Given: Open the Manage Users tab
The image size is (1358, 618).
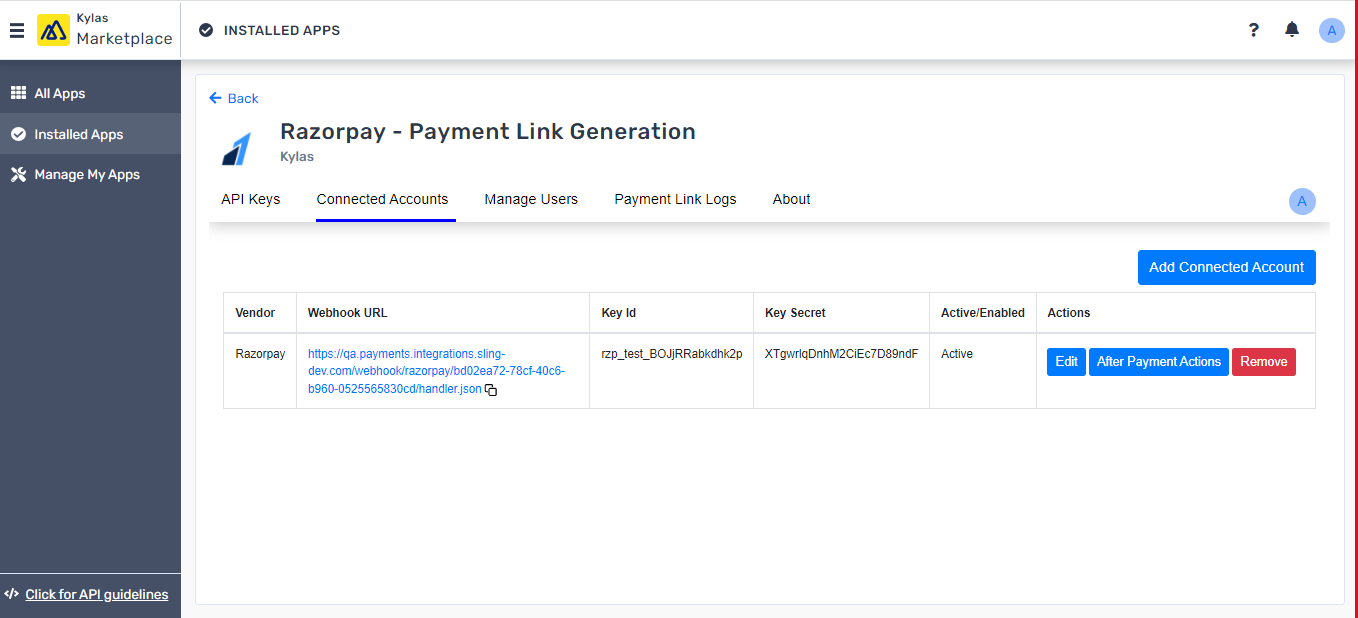Looking at the screenshot, I should pyautogui.click(x=531, y=199).
